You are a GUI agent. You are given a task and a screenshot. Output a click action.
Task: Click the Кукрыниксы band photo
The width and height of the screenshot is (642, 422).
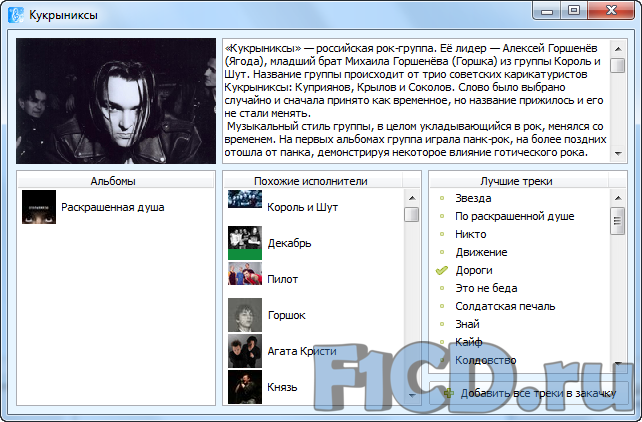point(116,101)
